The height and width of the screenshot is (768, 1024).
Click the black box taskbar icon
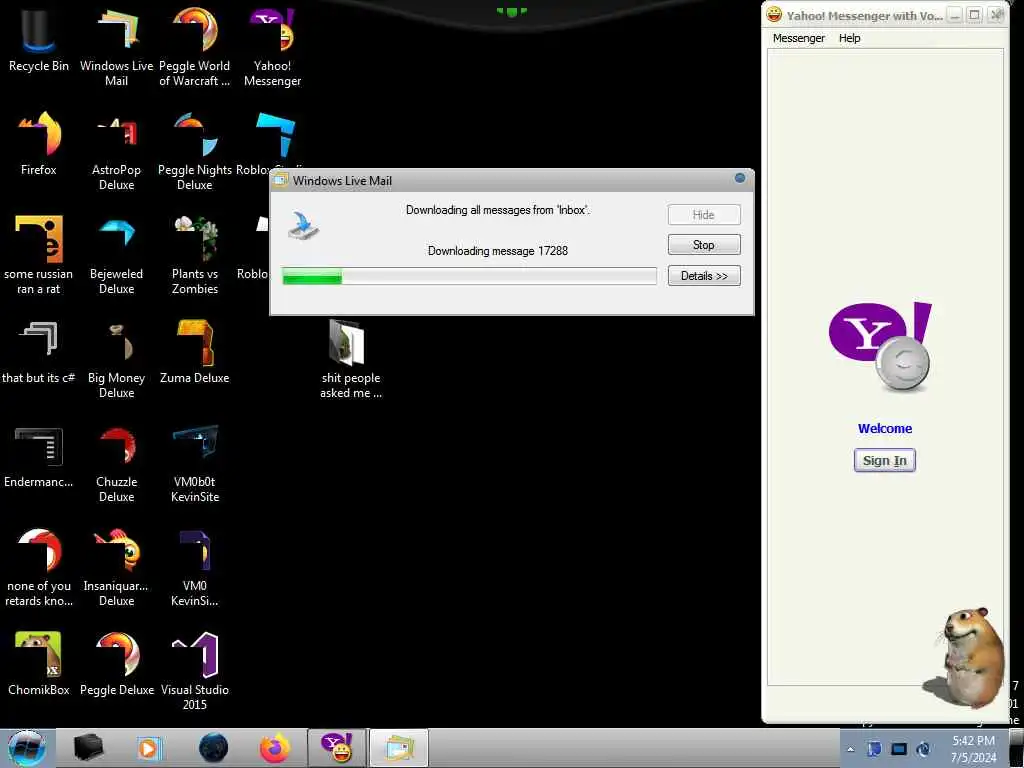[88, 748]
